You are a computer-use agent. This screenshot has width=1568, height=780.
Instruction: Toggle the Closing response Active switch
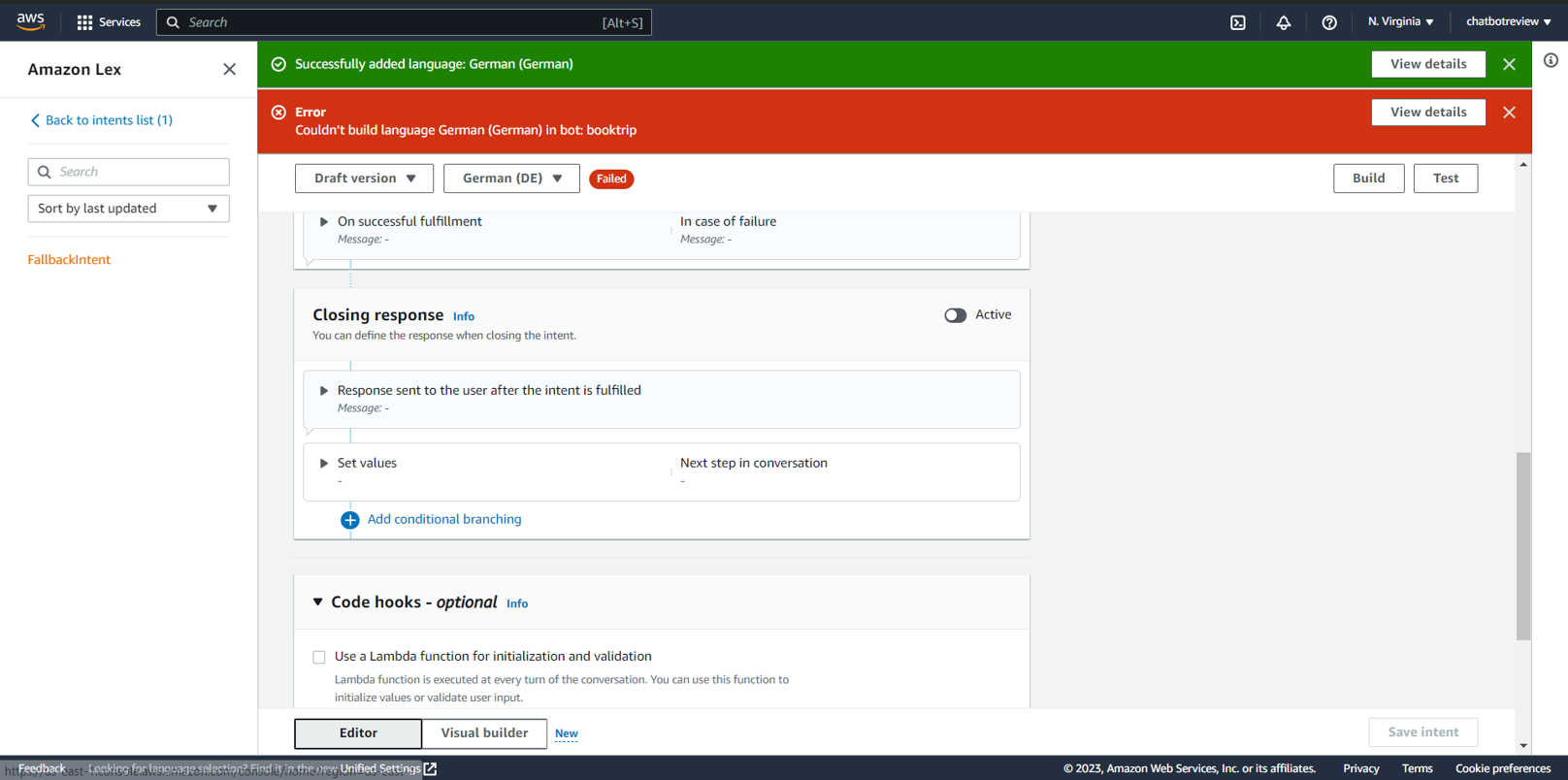click(x=955, y=315)
